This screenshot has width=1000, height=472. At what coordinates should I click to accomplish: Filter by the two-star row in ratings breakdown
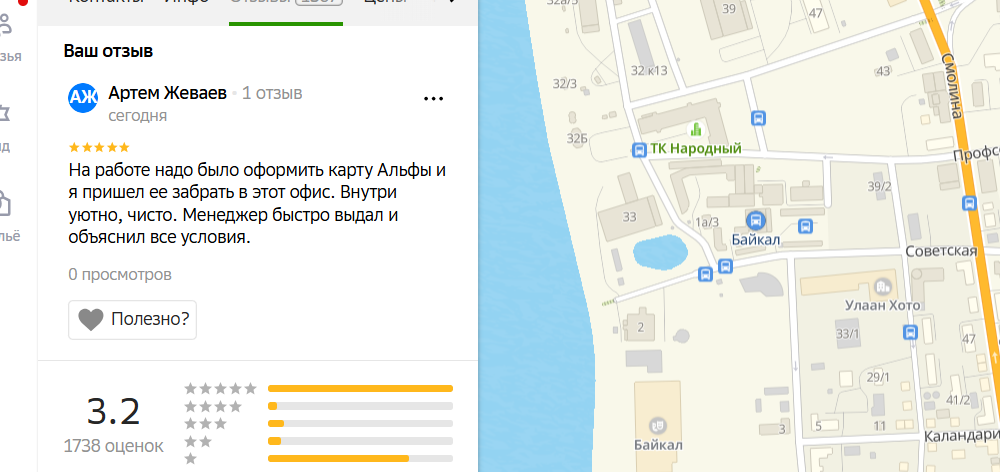pos(319,441)
